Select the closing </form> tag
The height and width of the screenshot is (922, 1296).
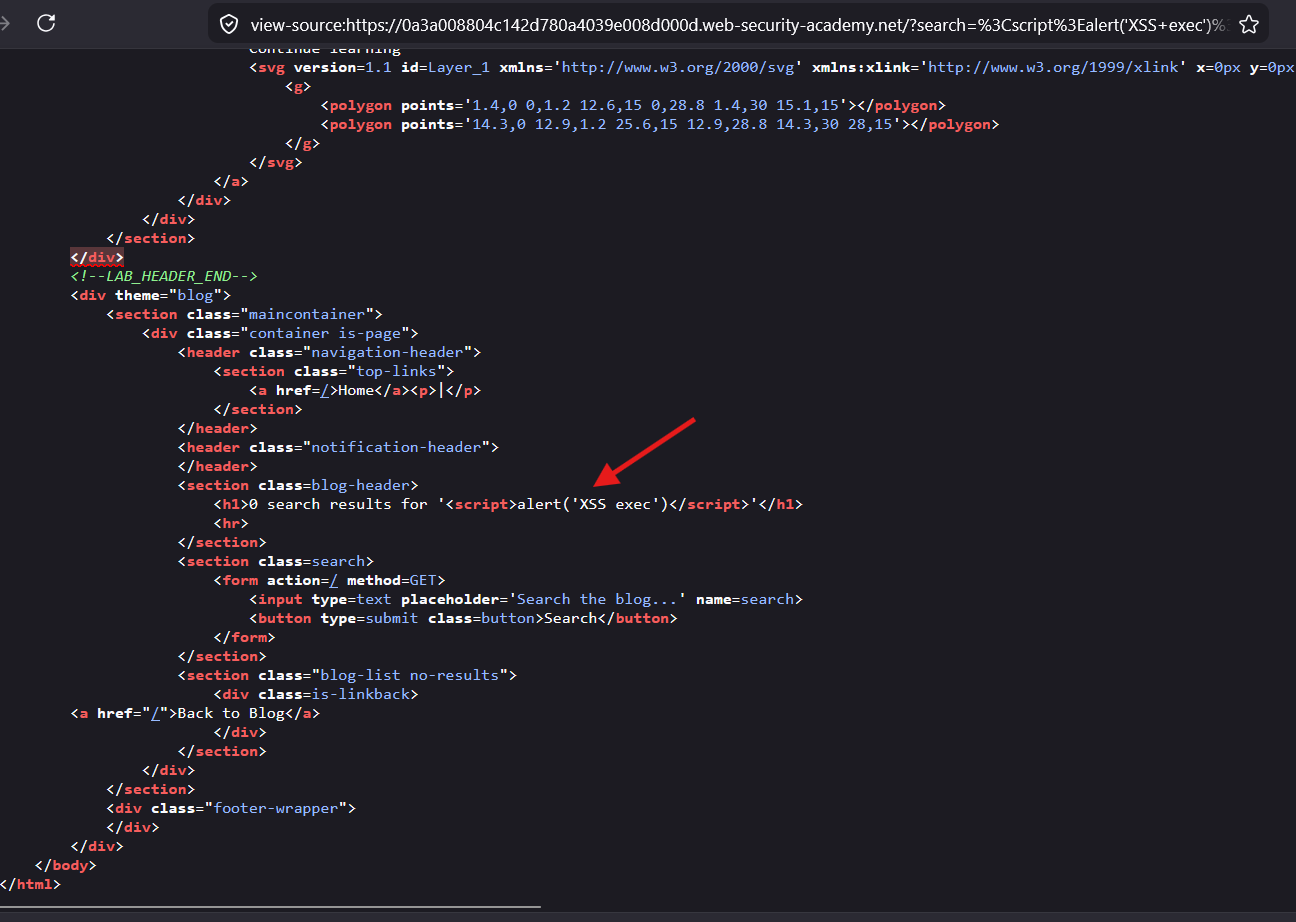pos(244,637)
